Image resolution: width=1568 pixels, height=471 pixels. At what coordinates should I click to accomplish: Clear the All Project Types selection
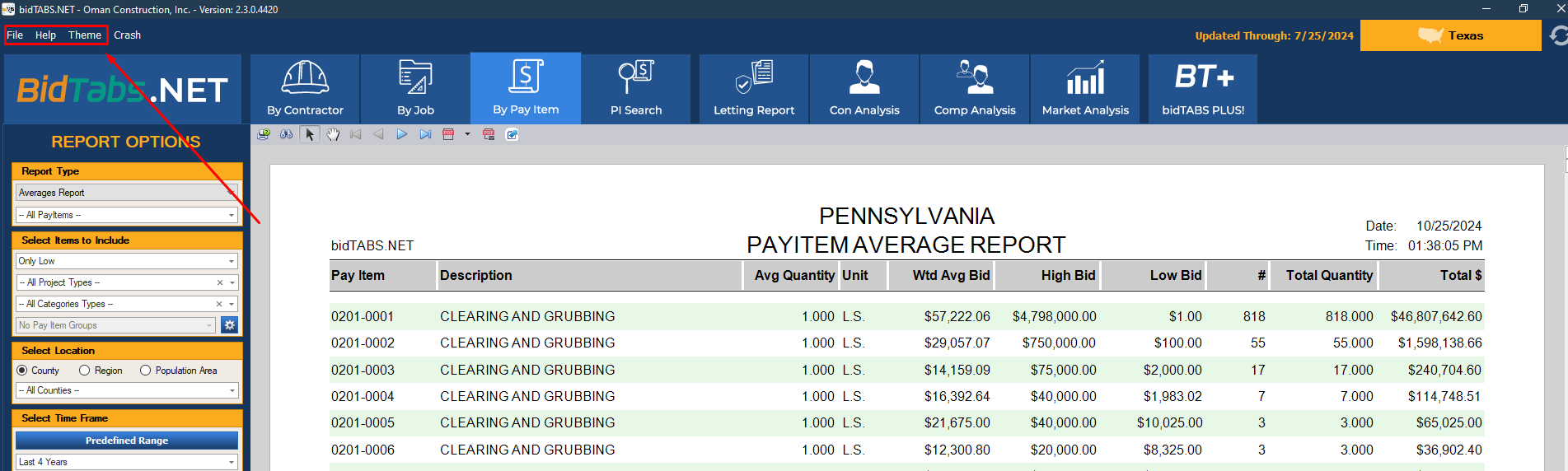tap(220, 282)
